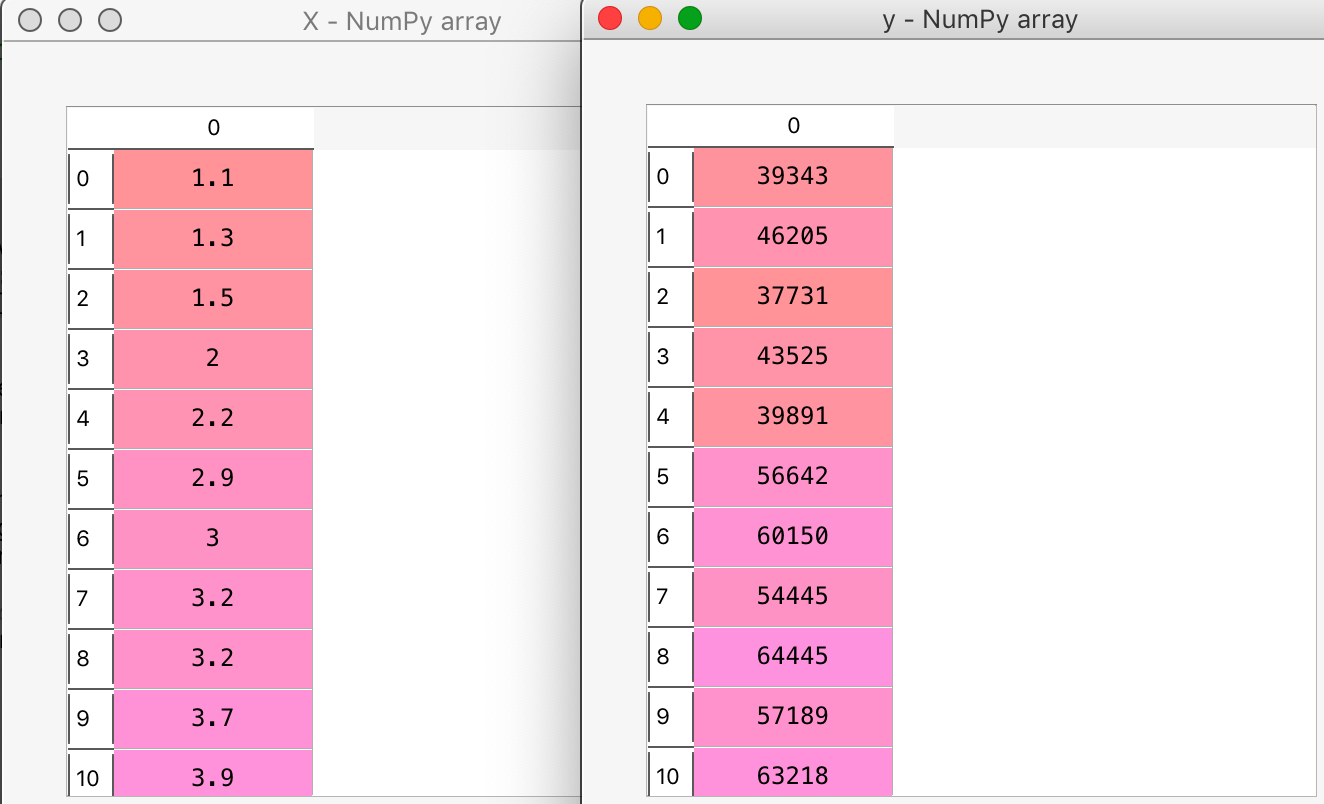Select cell 3.9 in X array

coord(213,774)
